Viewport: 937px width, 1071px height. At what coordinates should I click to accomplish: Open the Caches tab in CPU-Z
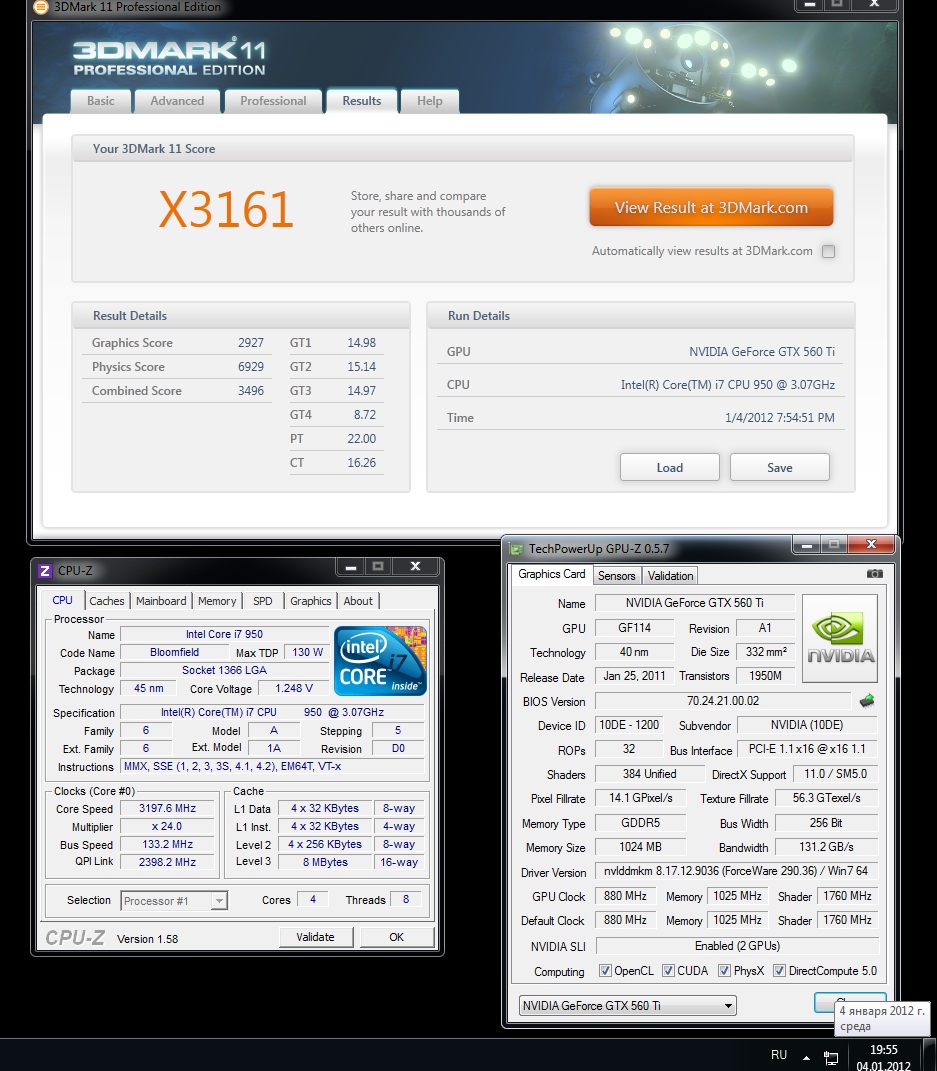click(107, 601)
